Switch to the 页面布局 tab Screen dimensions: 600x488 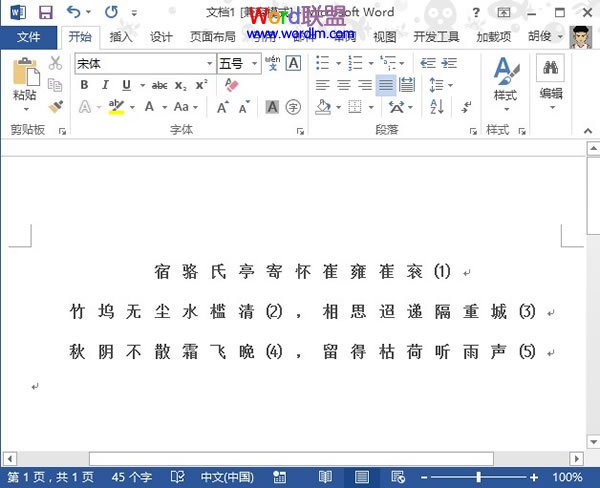coord(213,37)
